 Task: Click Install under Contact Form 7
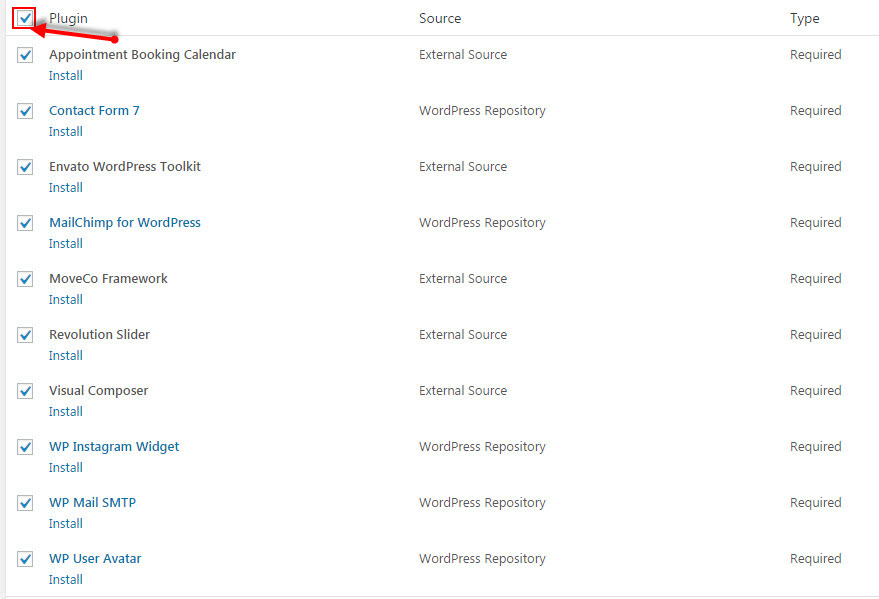pos(66,132)
